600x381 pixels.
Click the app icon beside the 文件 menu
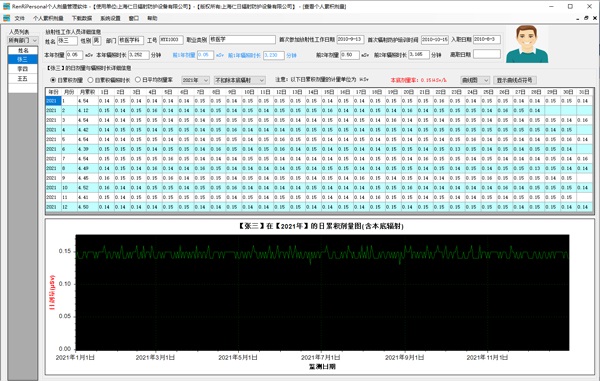point(6,18)
